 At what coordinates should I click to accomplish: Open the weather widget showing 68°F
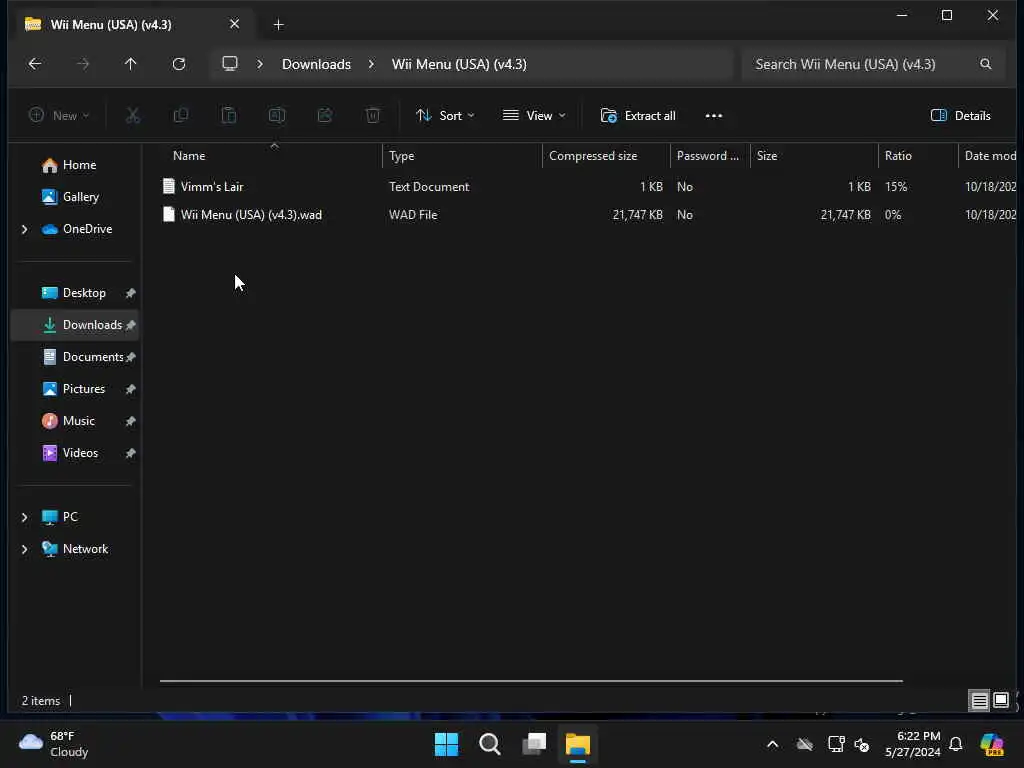54,744
